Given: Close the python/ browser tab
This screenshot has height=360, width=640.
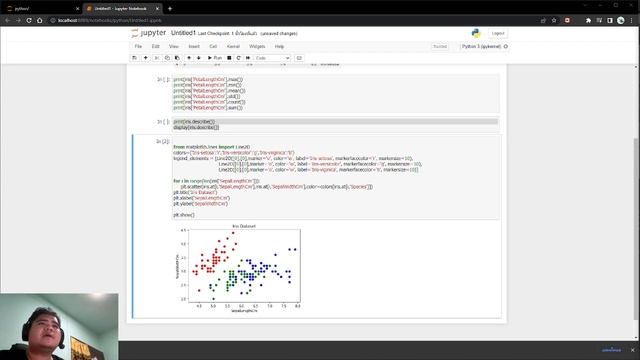Looking at the screenshot, I should tap(78, 9).
